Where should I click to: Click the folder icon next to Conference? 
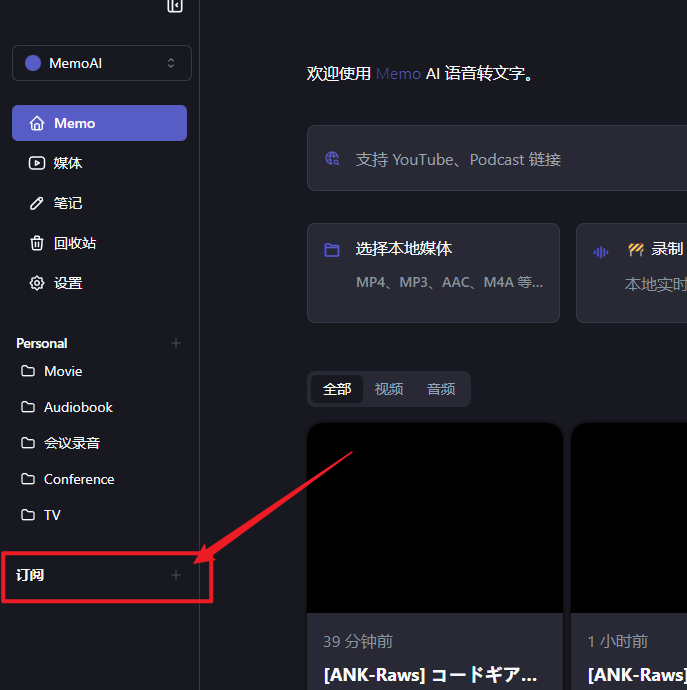click(x=28, y=479)
